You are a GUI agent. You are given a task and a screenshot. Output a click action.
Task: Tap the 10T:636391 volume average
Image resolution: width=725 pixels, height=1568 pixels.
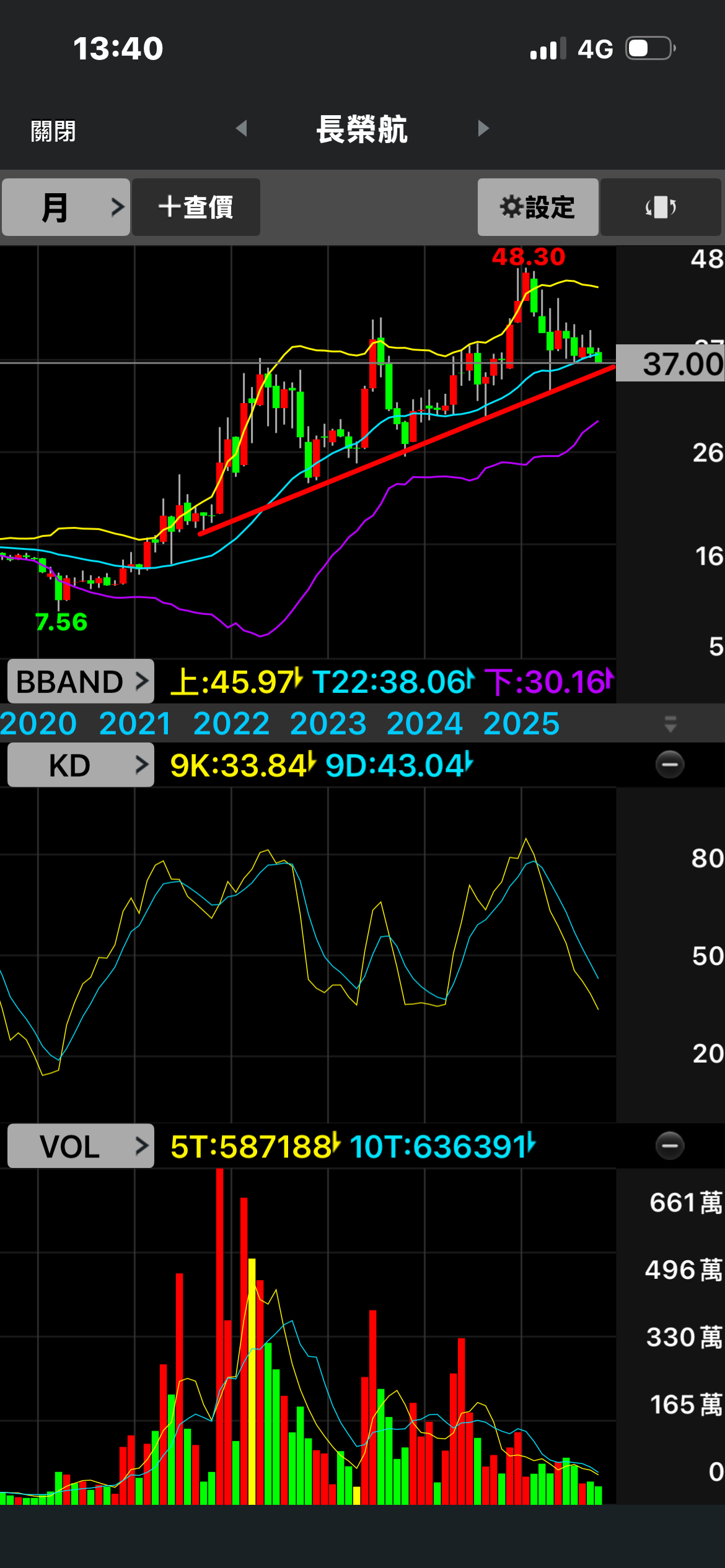(443, 1146)
